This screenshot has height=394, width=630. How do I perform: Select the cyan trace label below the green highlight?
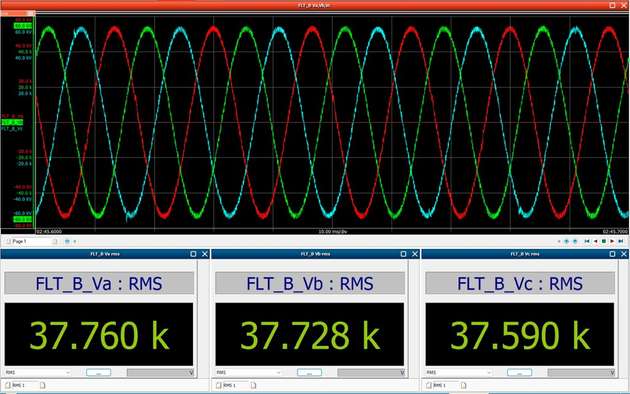12,129
